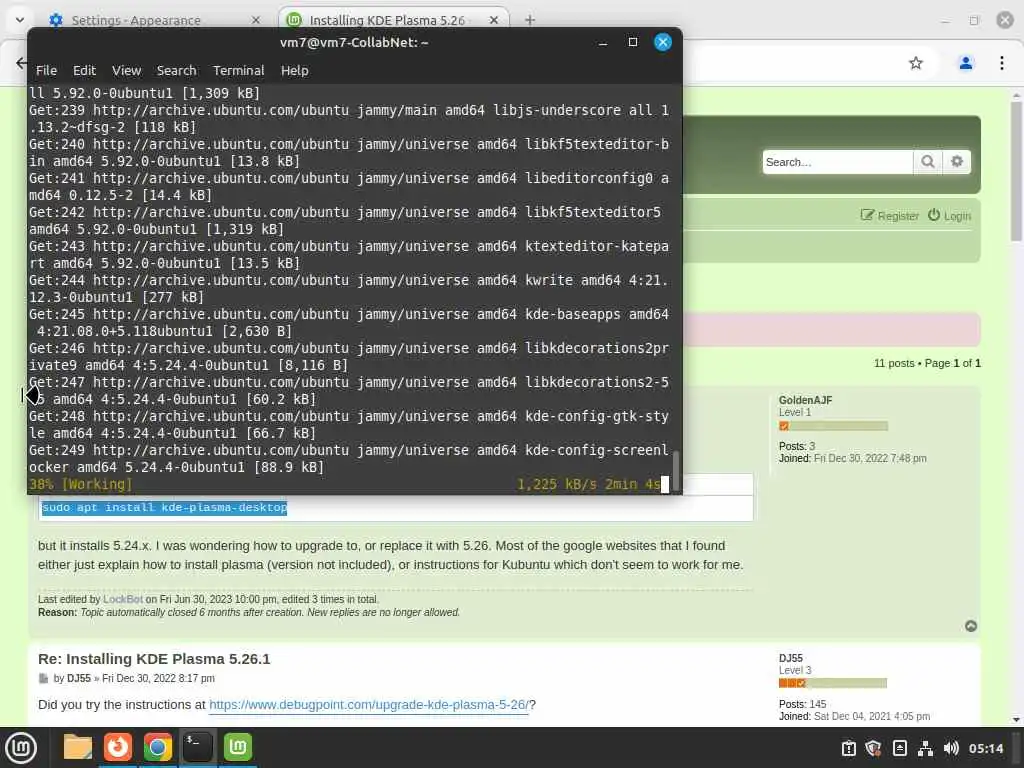Open the Terminal menu

point(238,71)
